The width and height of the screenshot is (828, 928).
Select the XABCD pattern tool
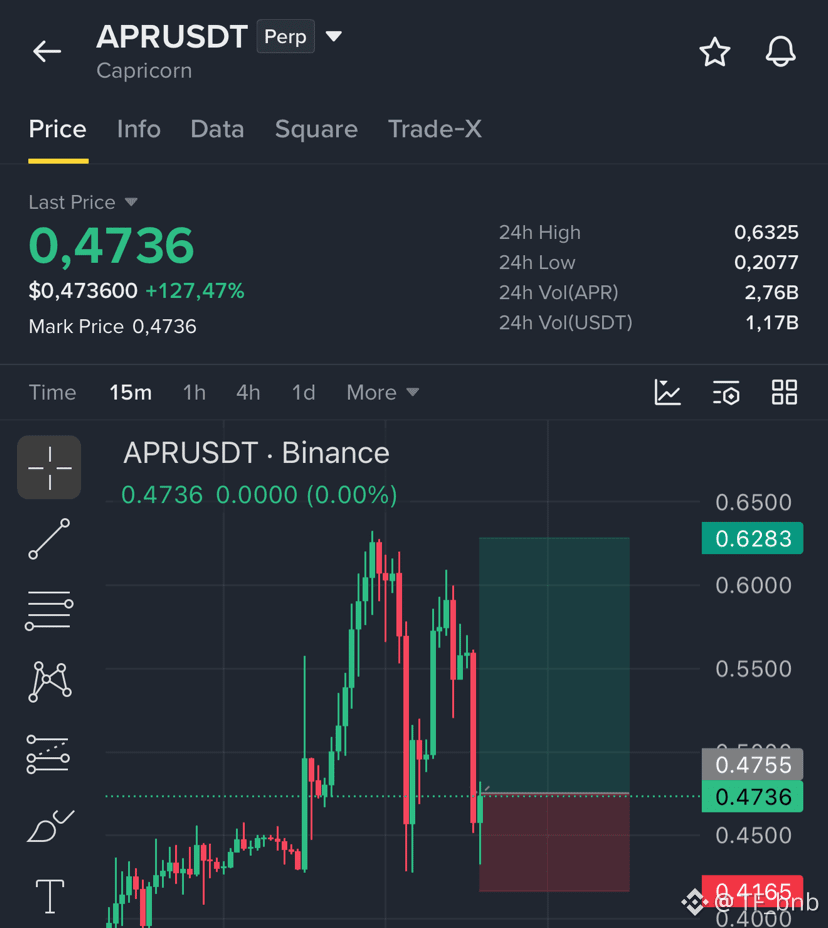click(x=50, y=682)
